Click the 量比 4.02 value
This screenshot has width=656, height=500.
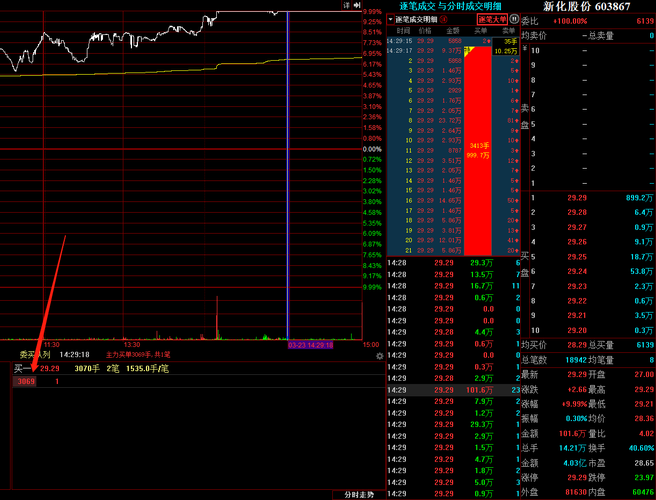(646, 433)
